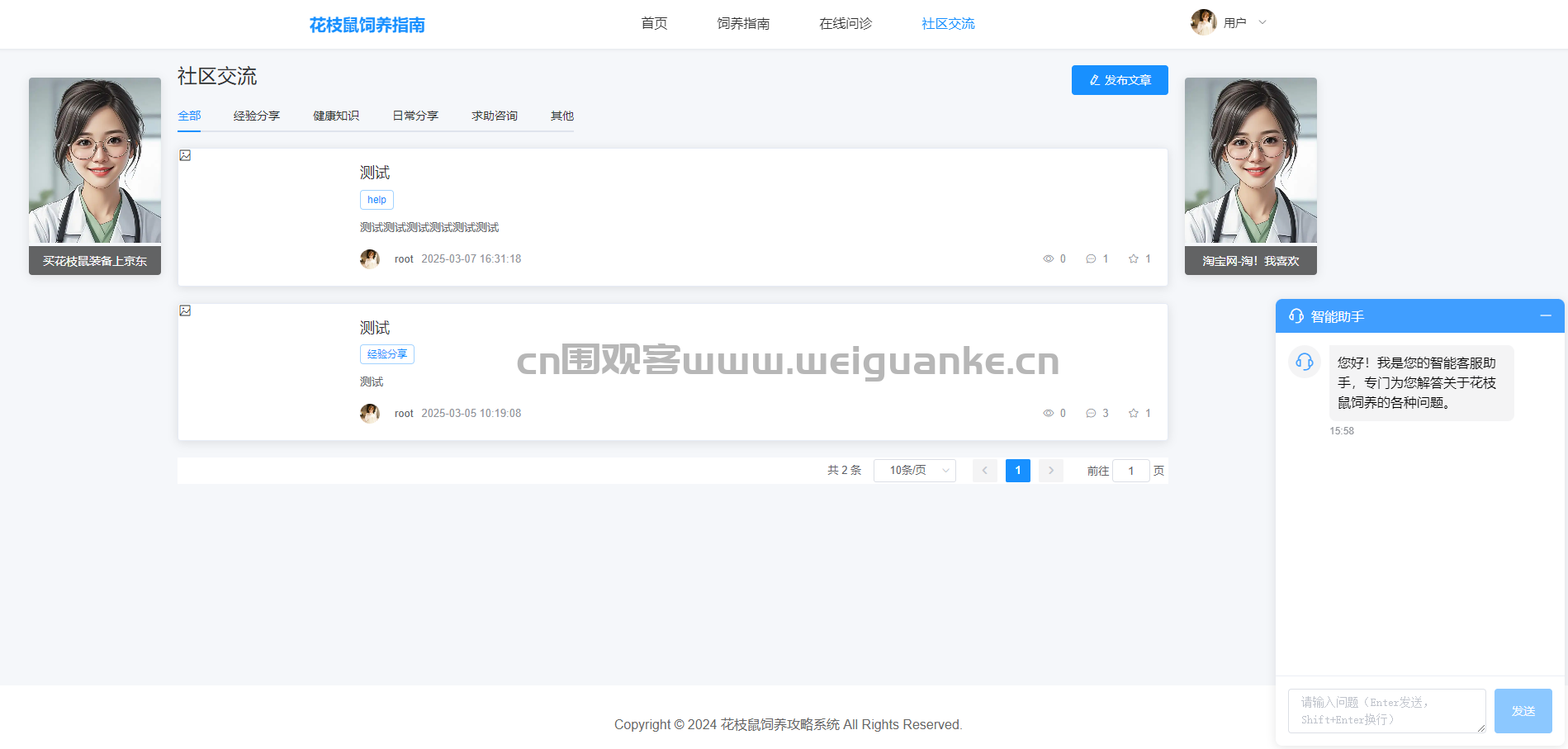This screenshot has height=749, width=1568.
Task: Click the assistant greeting message bubble
Action: coord(1421,383)
